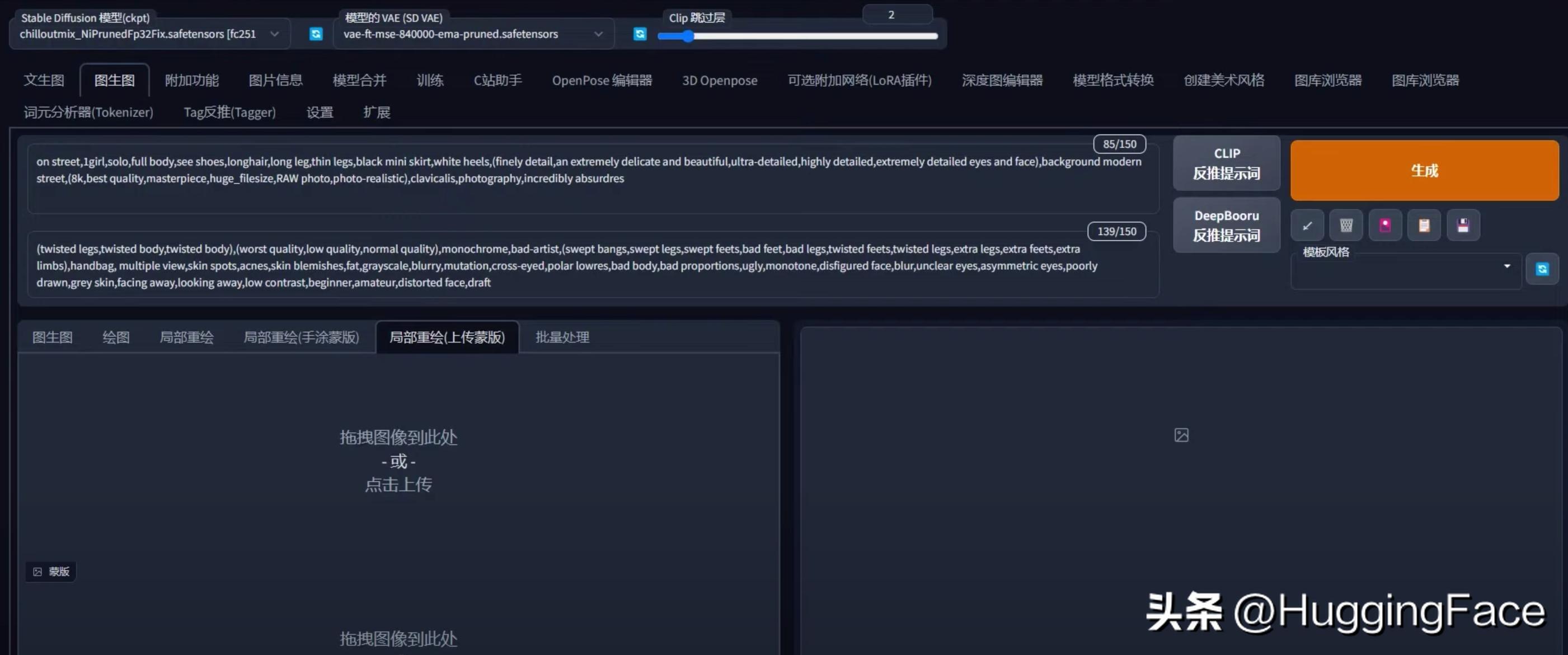Click the CLIP 反推提示词 interrogate button
1568x655 pixels.
pyautogui.click(x=1226, y=163)
